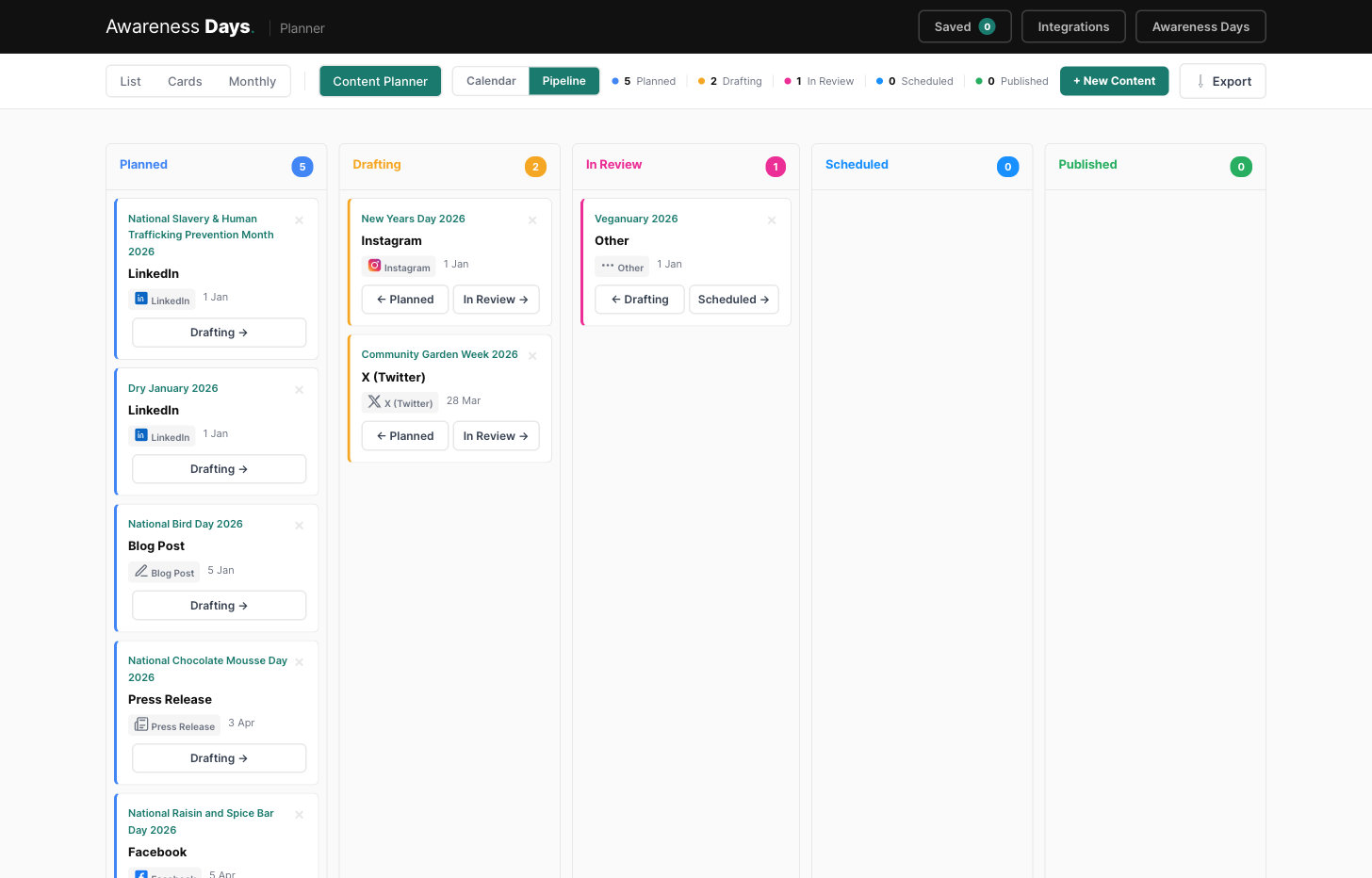Click the Scheduled column heading

(x=857, y=164)
